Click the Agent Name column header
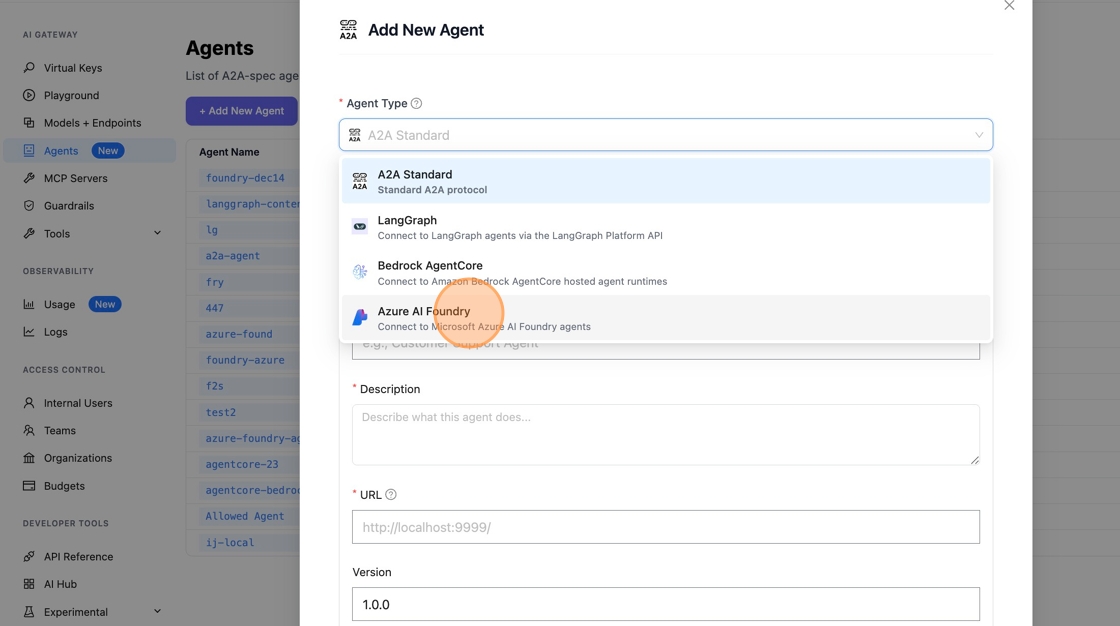Image resolution: width=1120 pixels, height=626 pixels. click(x=229, y=151)
